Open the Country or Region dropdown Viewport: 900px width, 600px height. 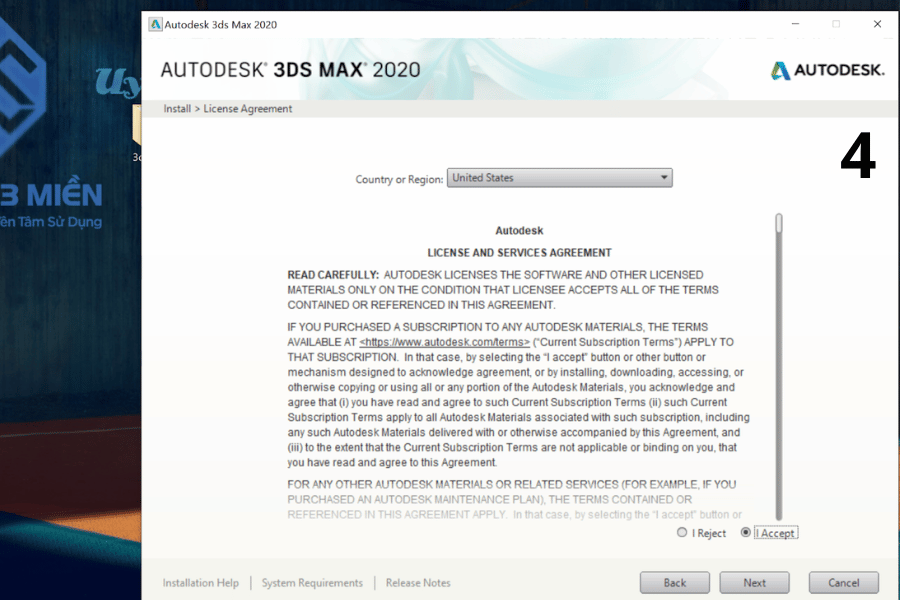click(559, 178)
